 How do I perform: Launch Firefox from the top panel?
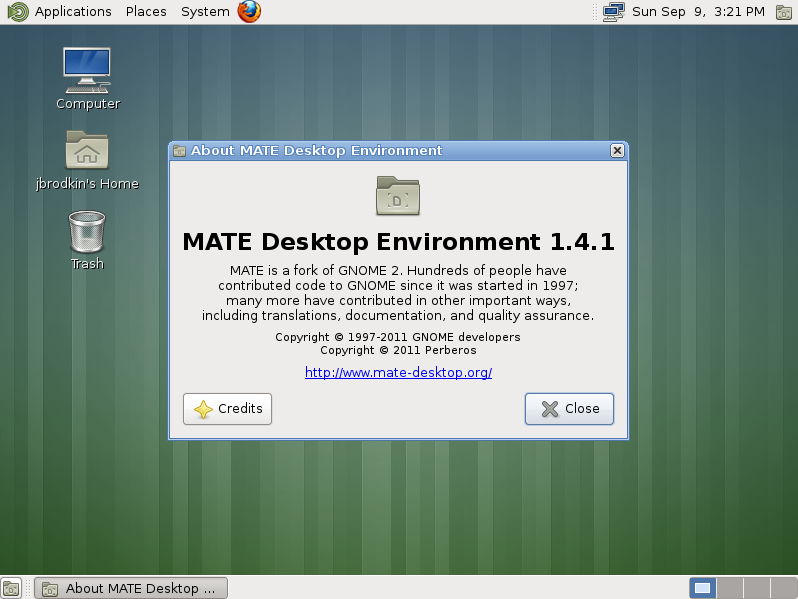(x=249, y=11)
